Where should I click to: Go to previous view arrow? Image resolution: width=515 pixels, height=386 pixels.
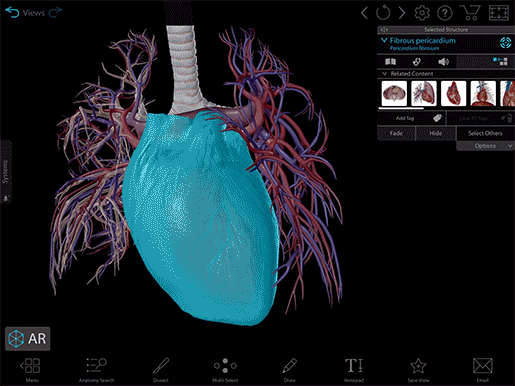click(364, 13)
